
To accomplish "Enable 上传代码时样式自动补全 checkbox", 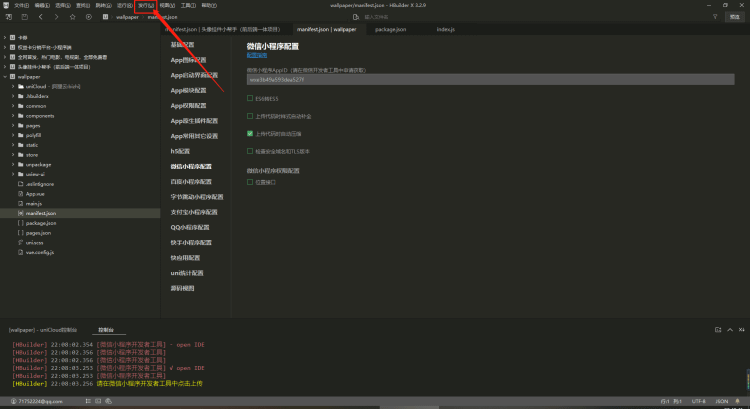I will pos(250,116).
